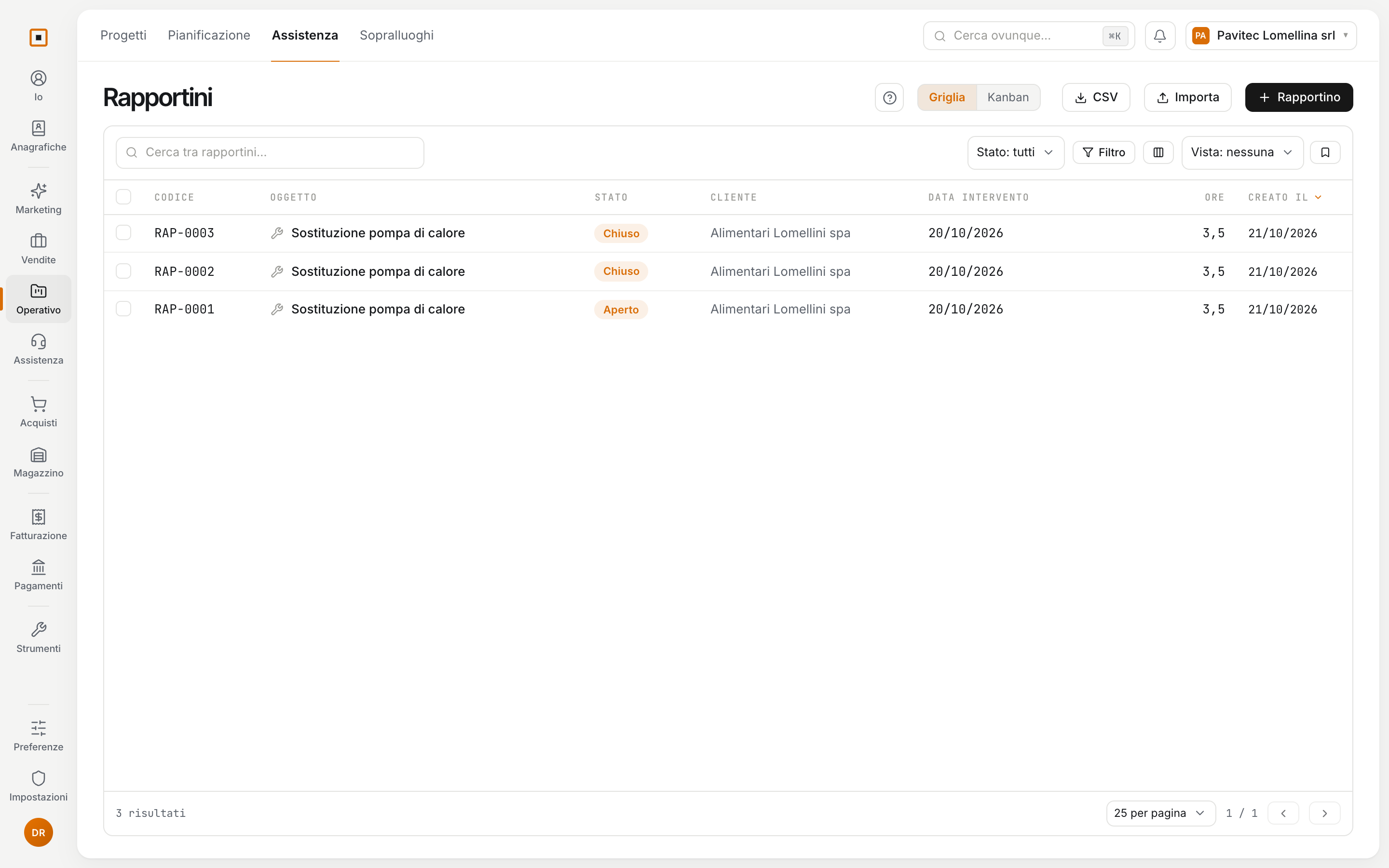
Task: Open the Stato: tutti dropdown
Action: tap(1015, 153)
